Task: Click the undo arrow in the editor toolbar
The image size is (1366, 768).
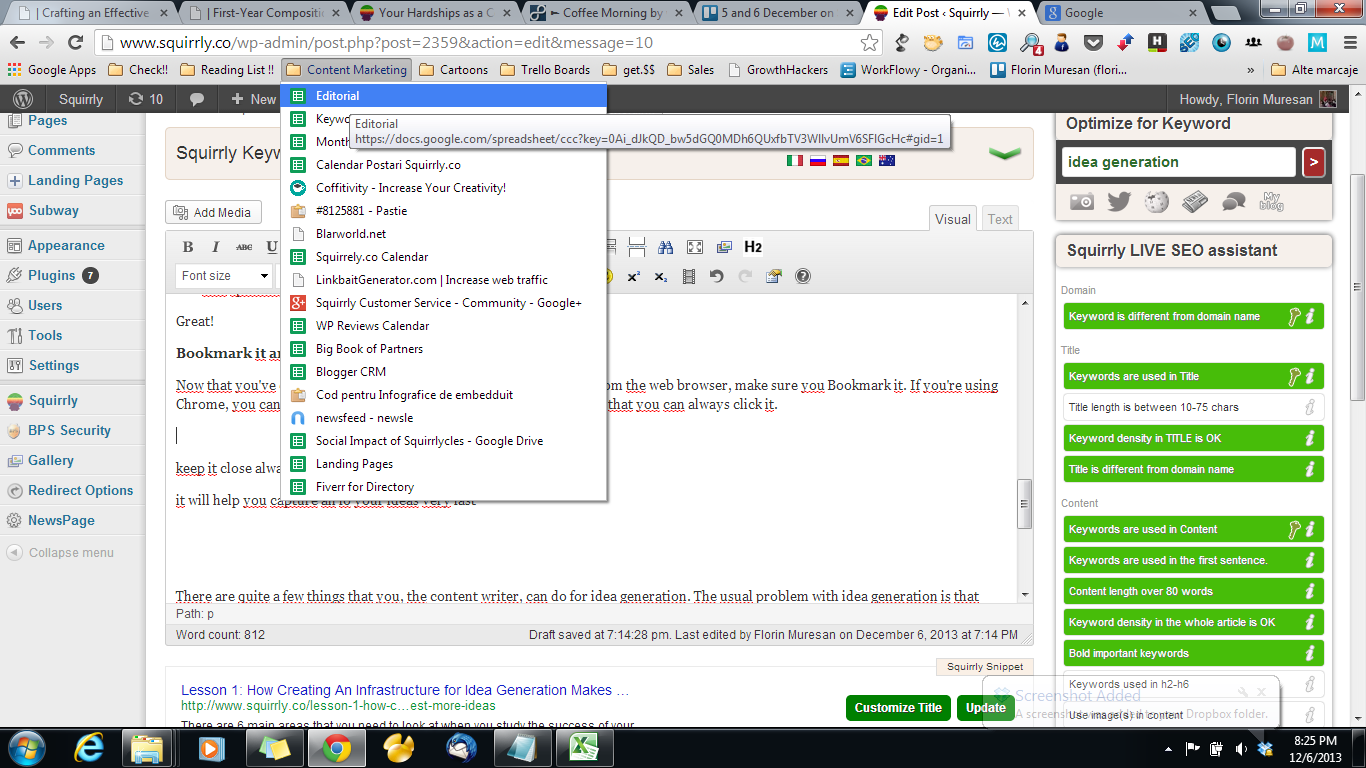Action: [716, 276]
